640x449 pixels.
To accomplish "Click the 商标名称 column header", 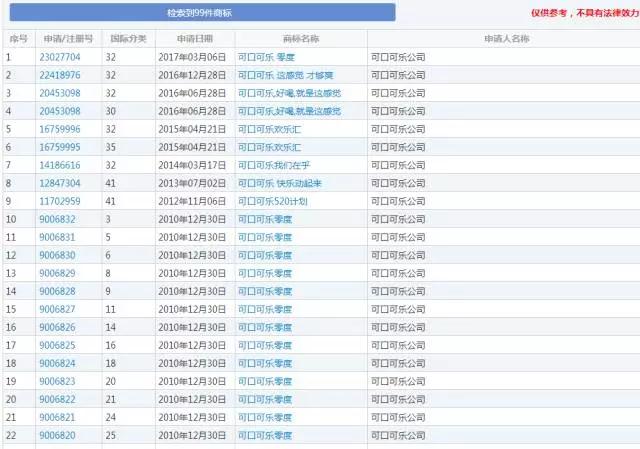I will [300, 39].
